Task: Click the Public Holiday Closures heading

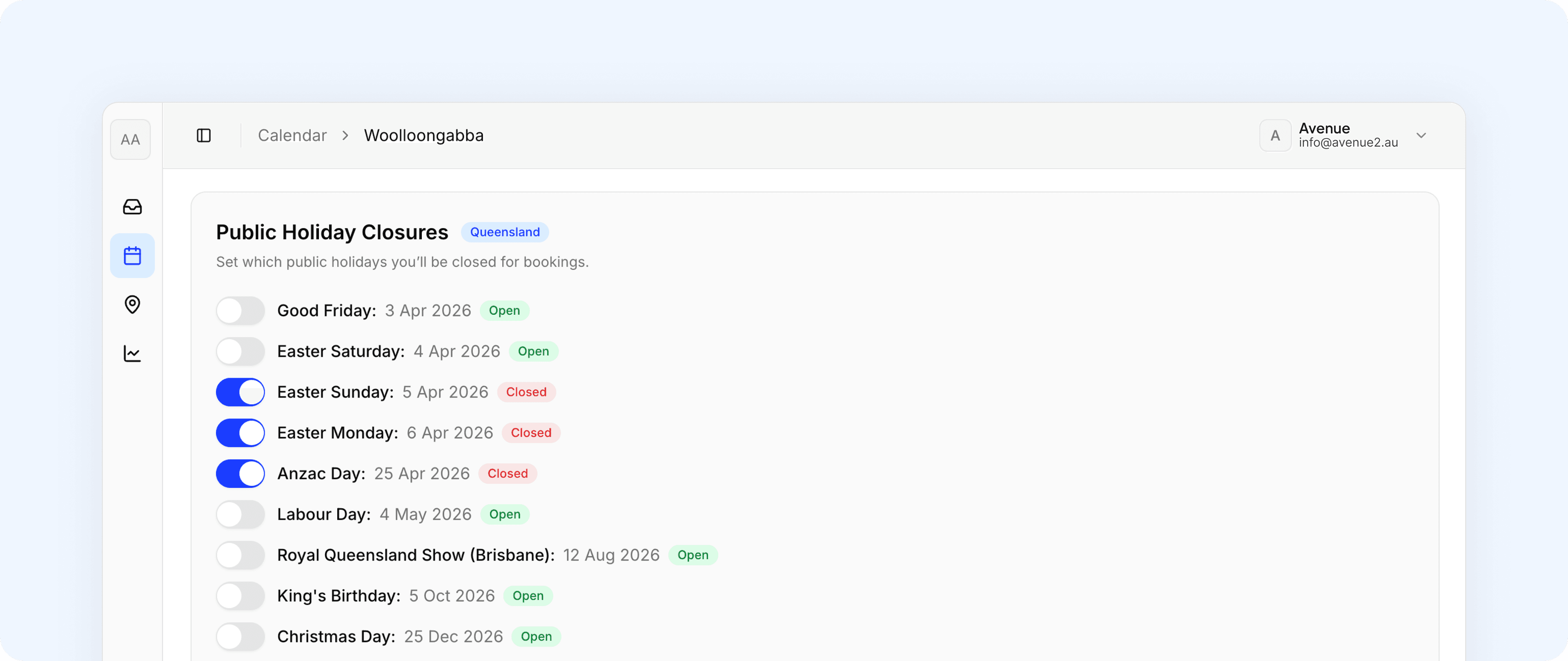Action: pos(332,232)
